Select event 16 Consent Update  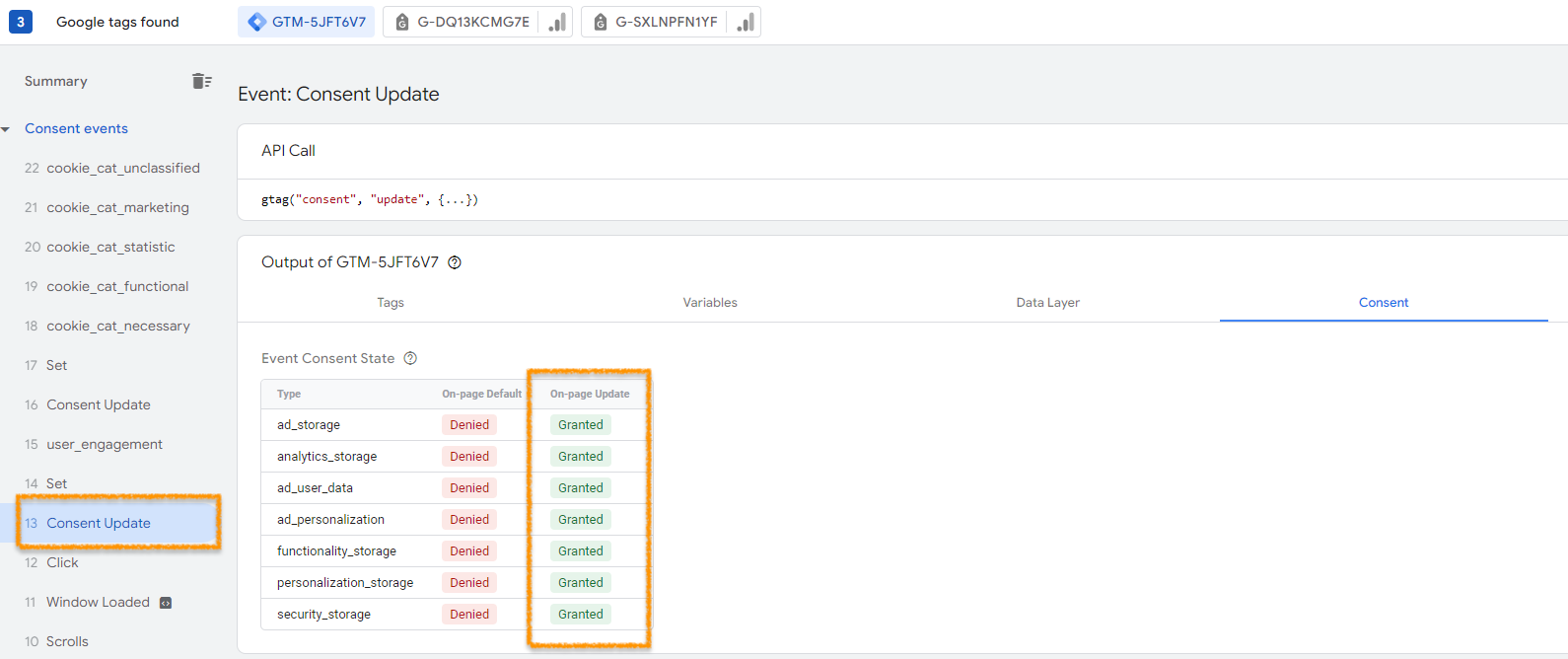(x=99, y=404)
